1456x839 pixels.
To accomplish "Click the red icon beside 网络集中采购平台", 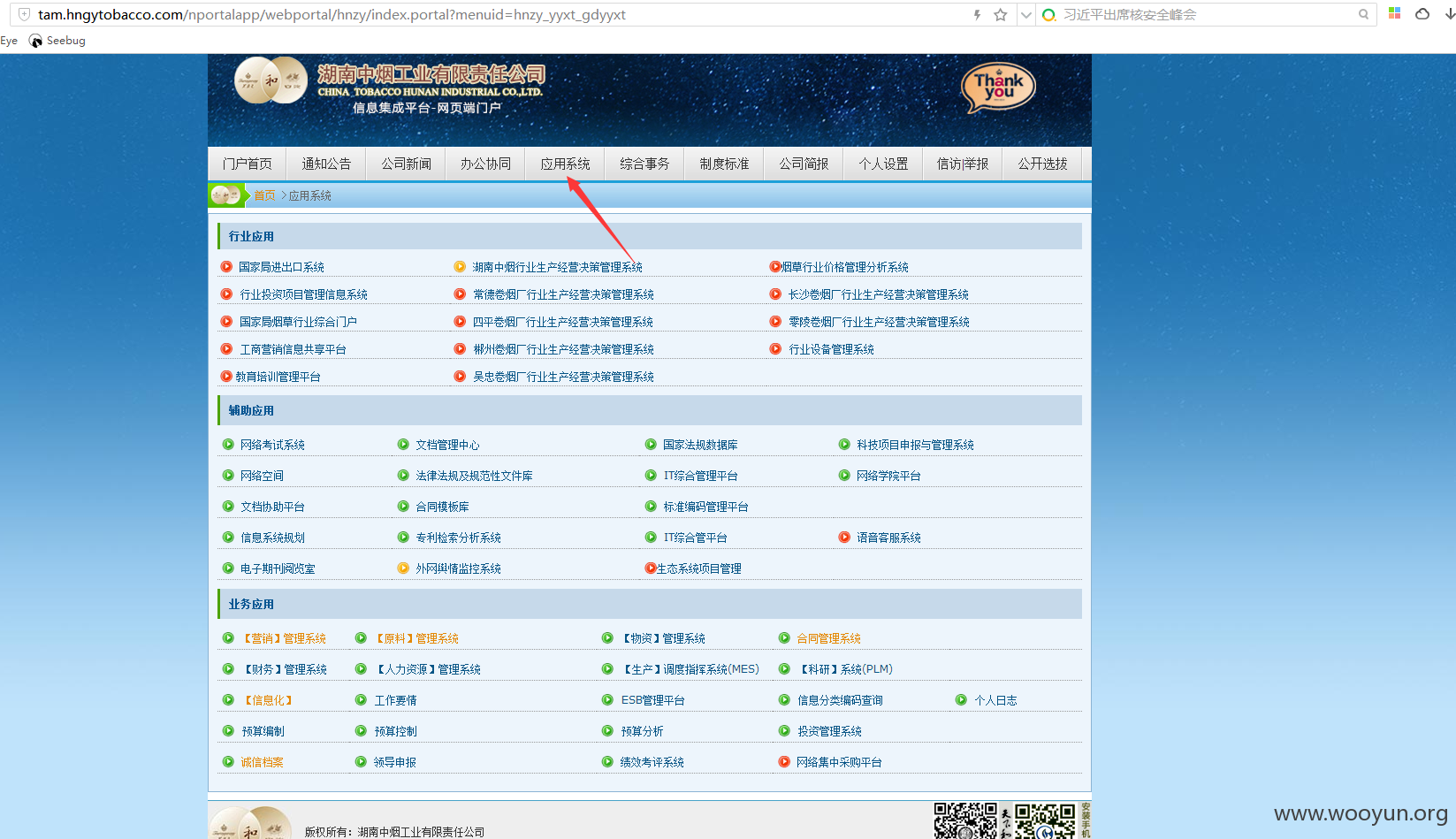I will 784,761.
